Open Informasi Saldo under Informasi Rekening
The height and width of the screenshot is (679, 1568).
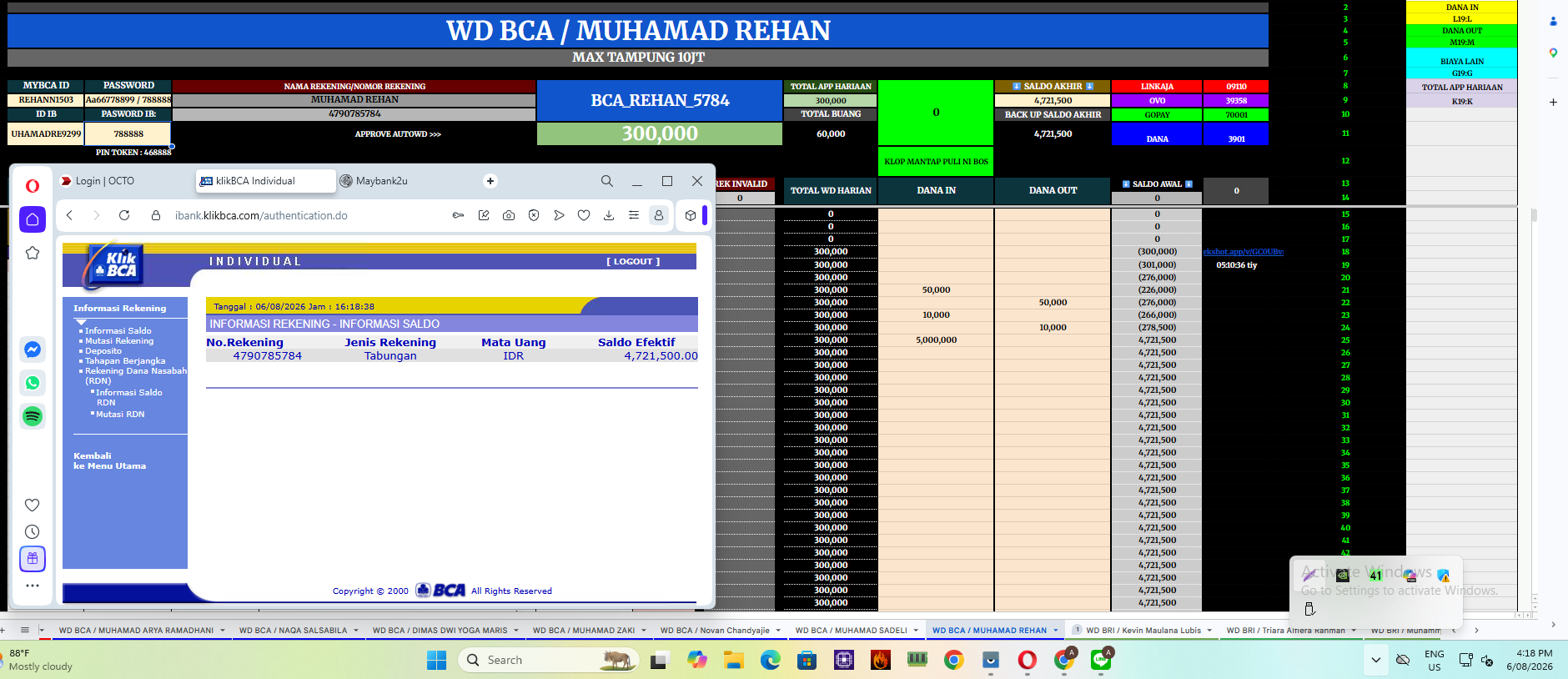pyautogui.click(x=118, y=331)
